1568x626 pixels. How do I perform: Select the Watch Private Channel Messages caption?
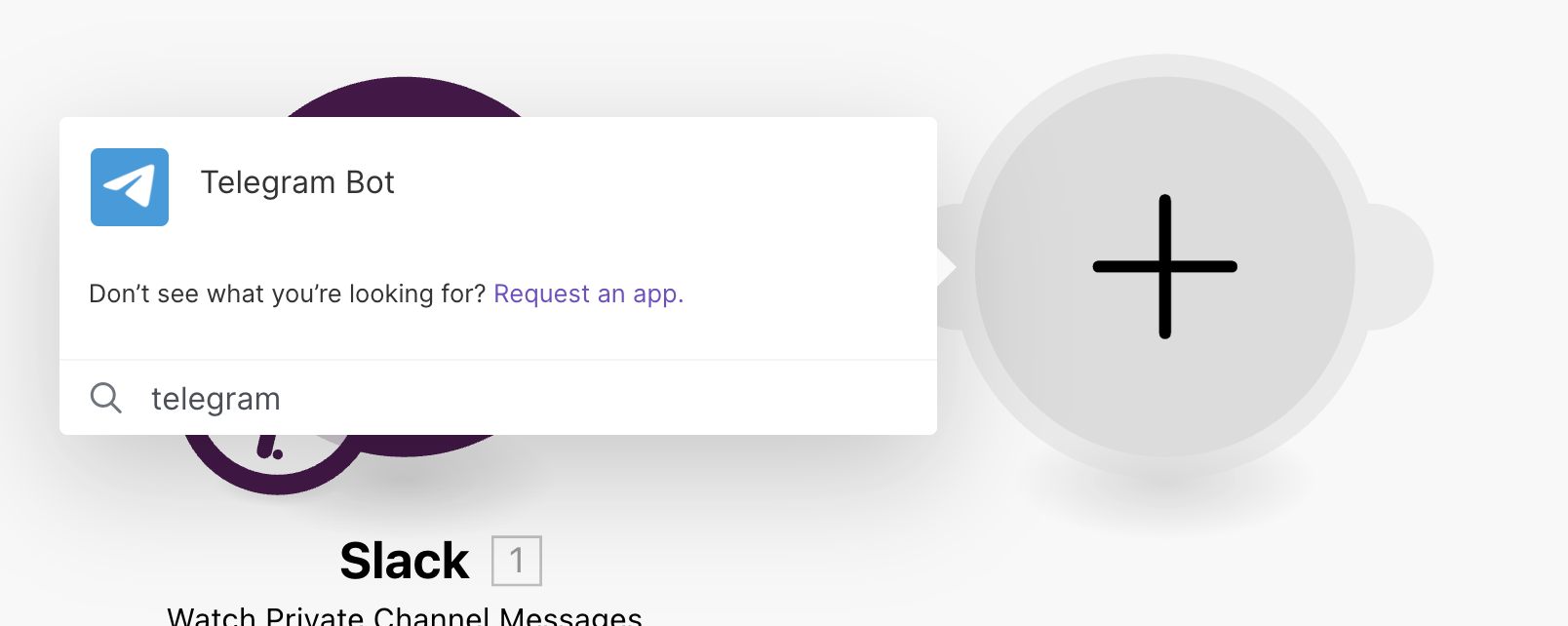click(x=405, y=616)
